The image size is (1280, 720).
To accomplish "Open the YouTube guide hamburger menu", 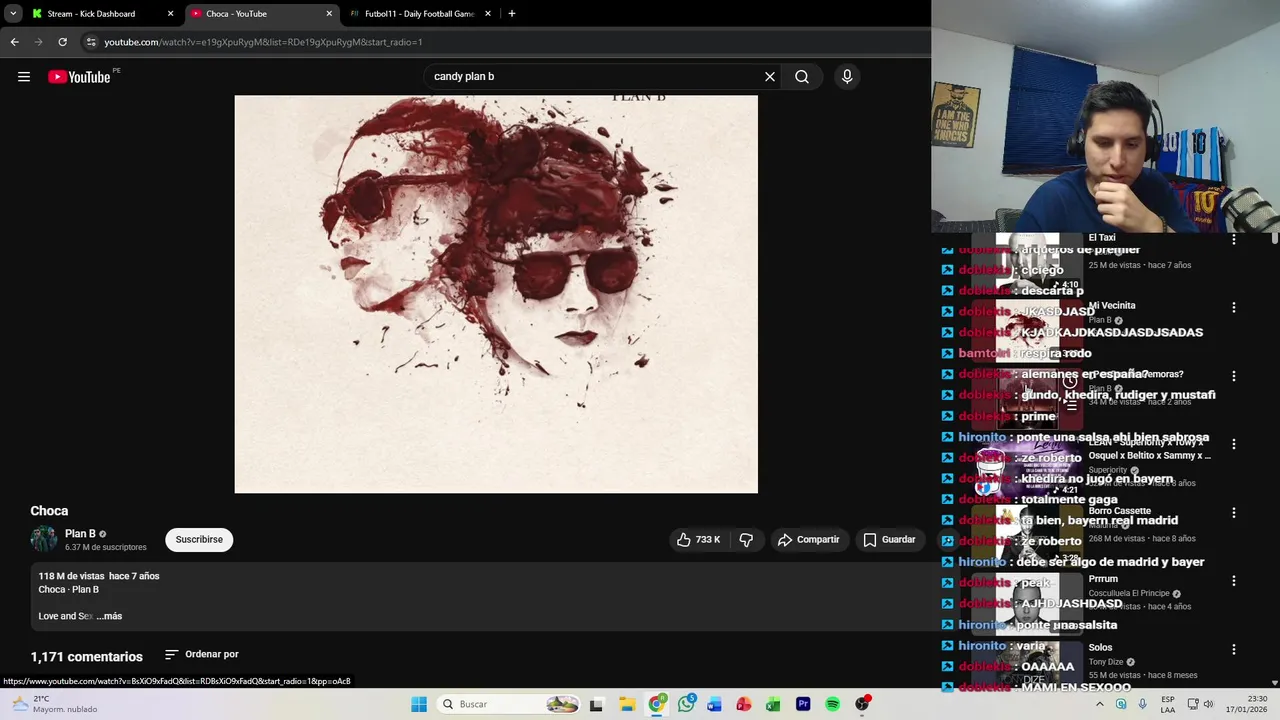I will tap(24, 77).
